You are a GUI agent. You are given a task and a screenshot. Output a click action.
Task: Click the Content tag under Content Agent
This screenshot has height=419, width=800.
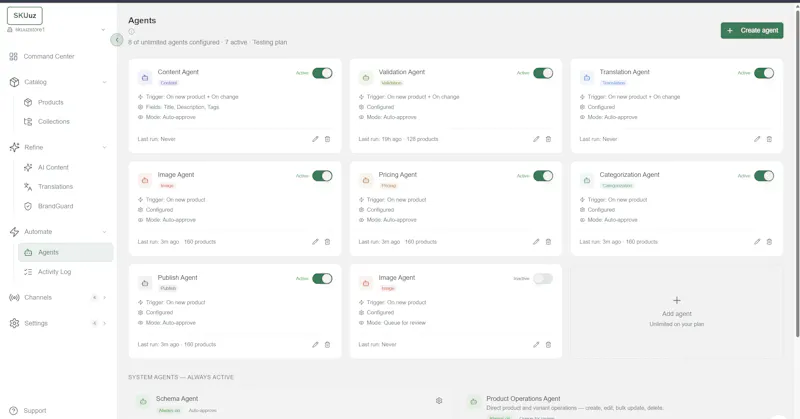168,83
